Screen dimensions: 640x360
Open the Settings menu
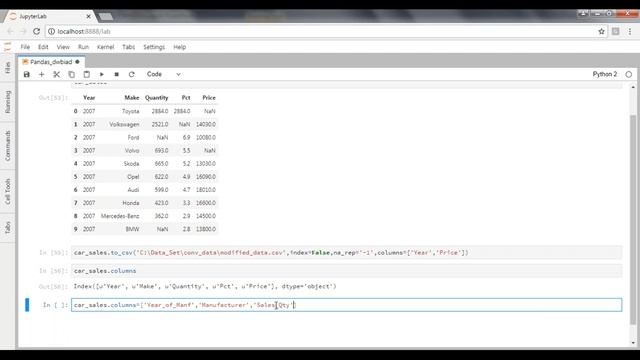pos(154,47)
